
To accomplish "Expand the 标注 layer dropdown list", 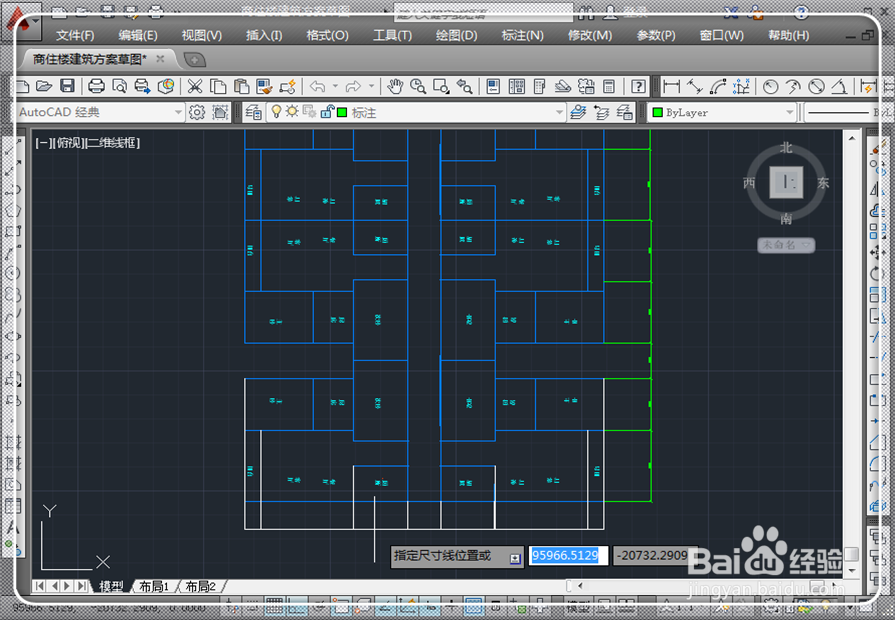I will [559, 112].
